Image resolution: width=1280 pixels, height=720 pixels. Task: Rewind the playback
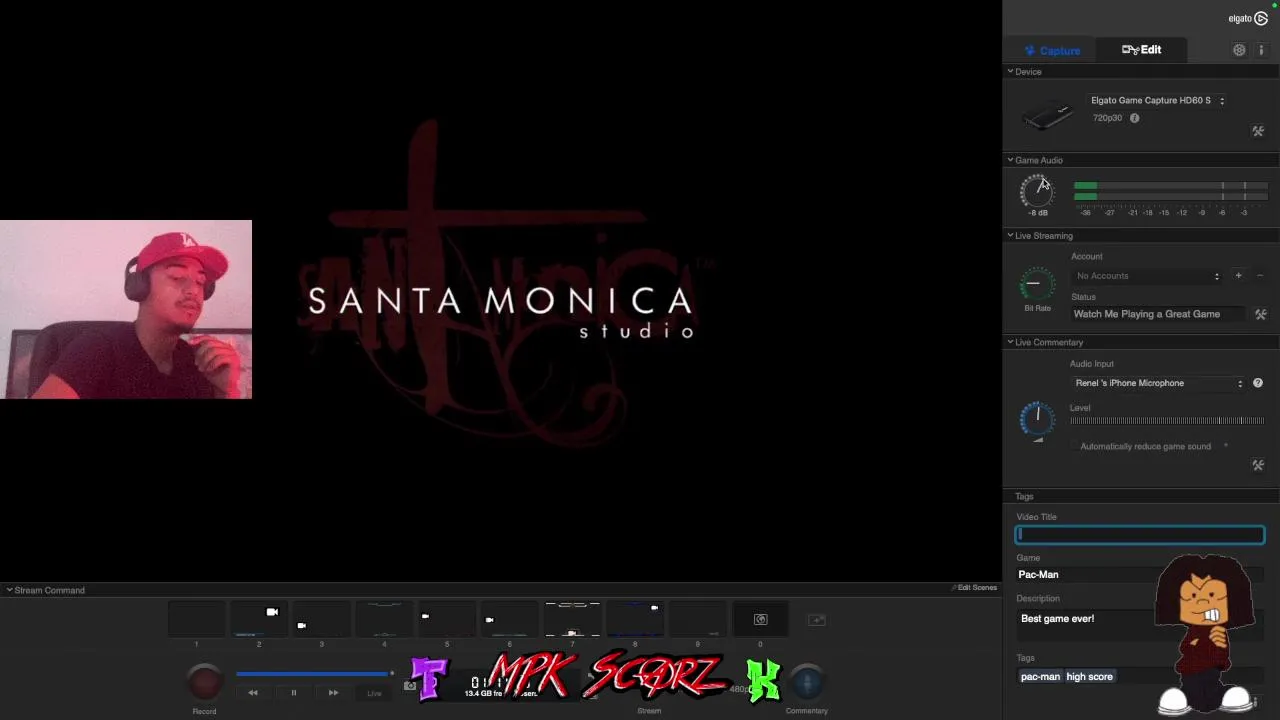point(253,692)
